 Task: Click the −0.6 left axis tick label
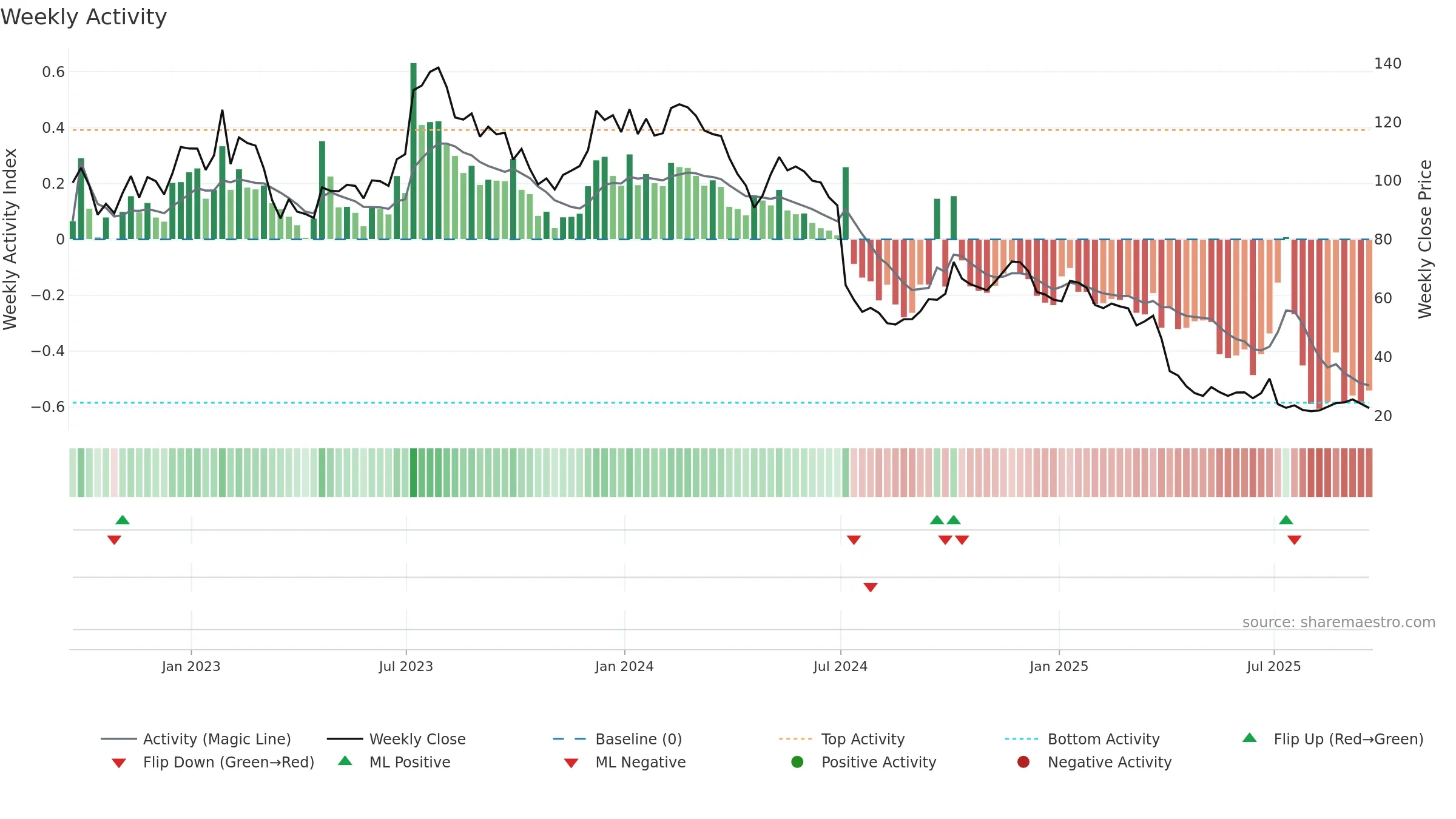point(48,407)
